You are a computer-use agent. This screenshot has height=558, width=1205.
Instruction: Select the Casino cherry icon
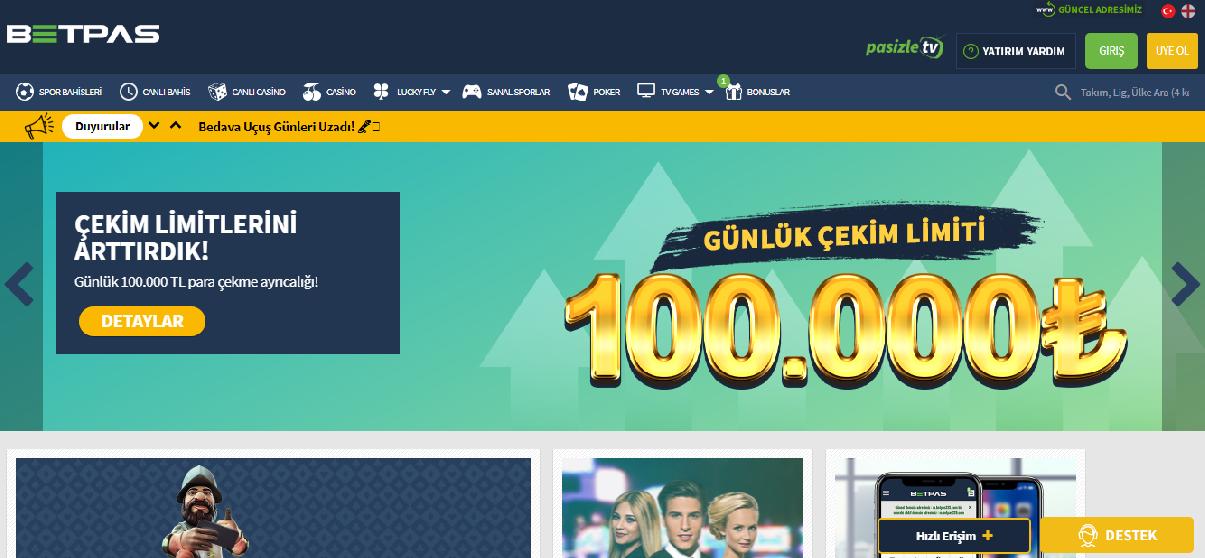pos(311,92)
